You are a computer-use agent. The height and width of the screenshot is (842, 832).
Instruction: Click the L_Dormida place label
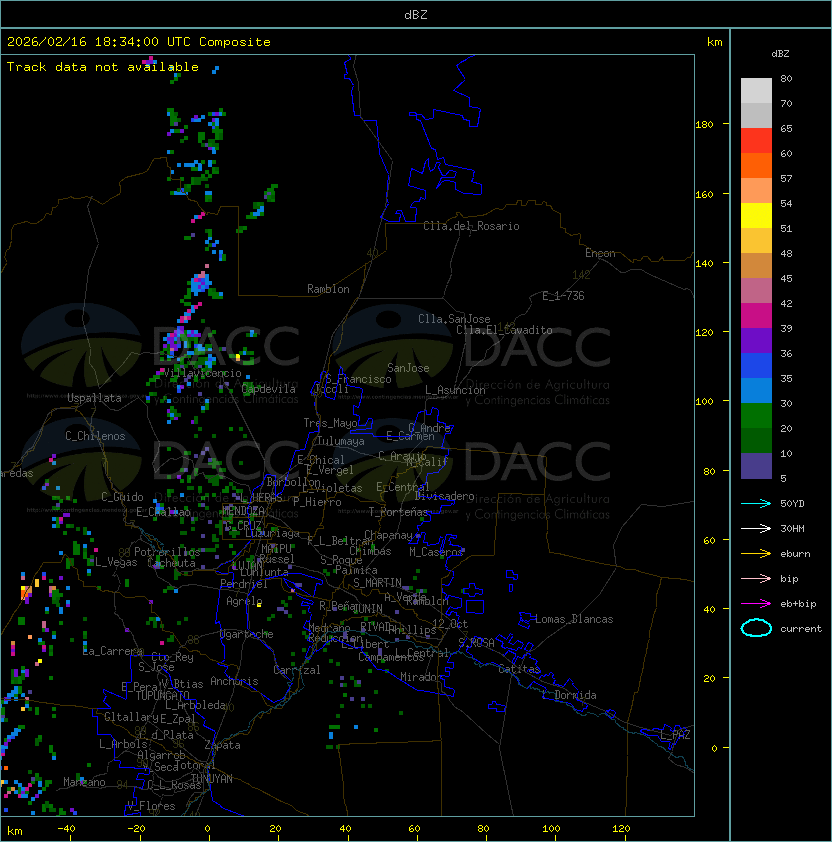[x=569, y=695]
